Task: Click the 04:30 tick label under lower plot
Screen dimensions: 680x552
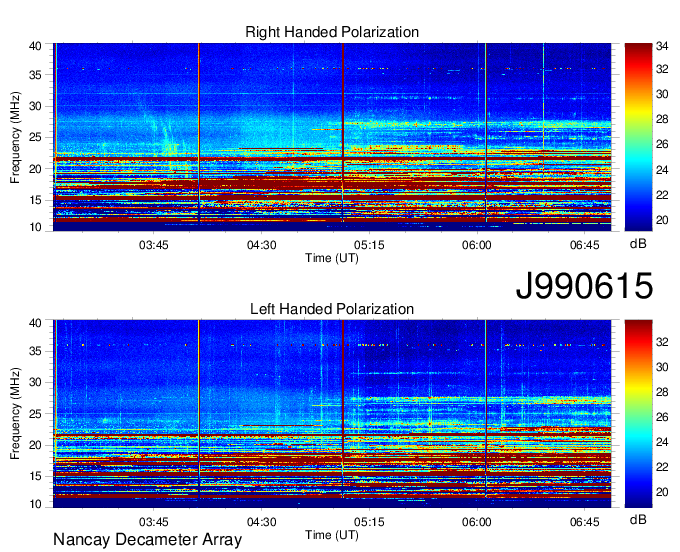Action: coord(262,522)
